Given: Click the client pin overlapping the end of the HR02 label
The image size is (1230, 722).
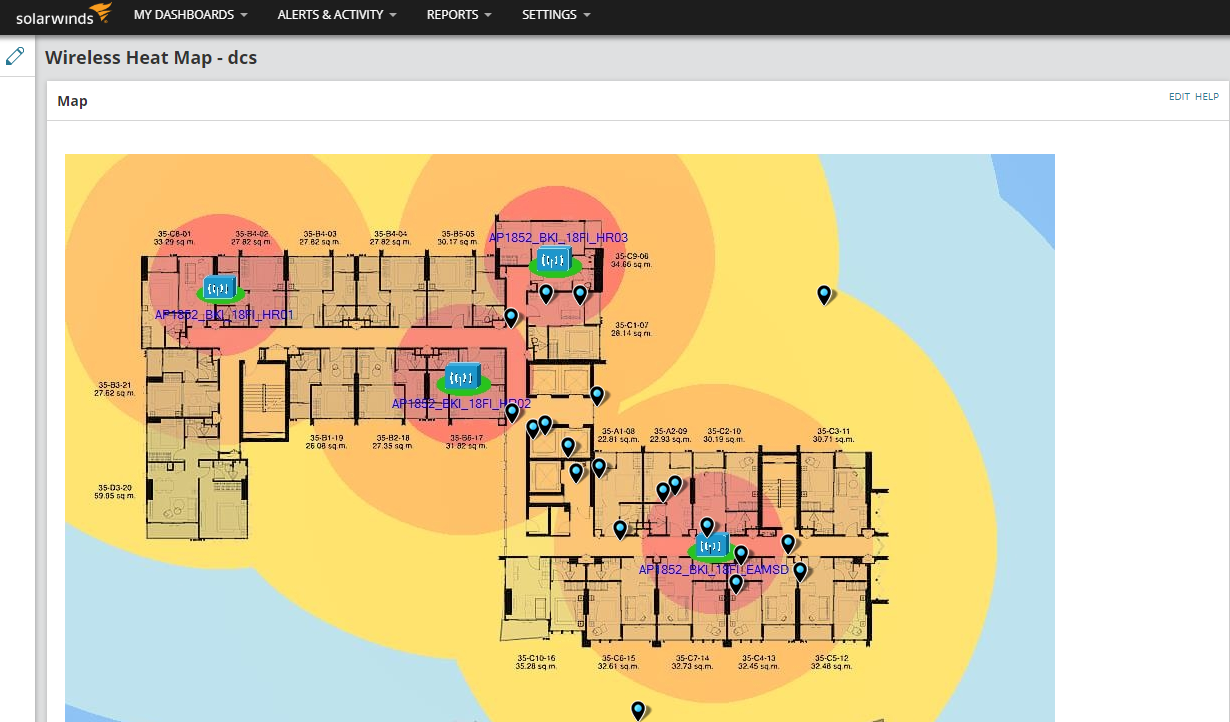Looking at the screenshot, I should [512, 411].
